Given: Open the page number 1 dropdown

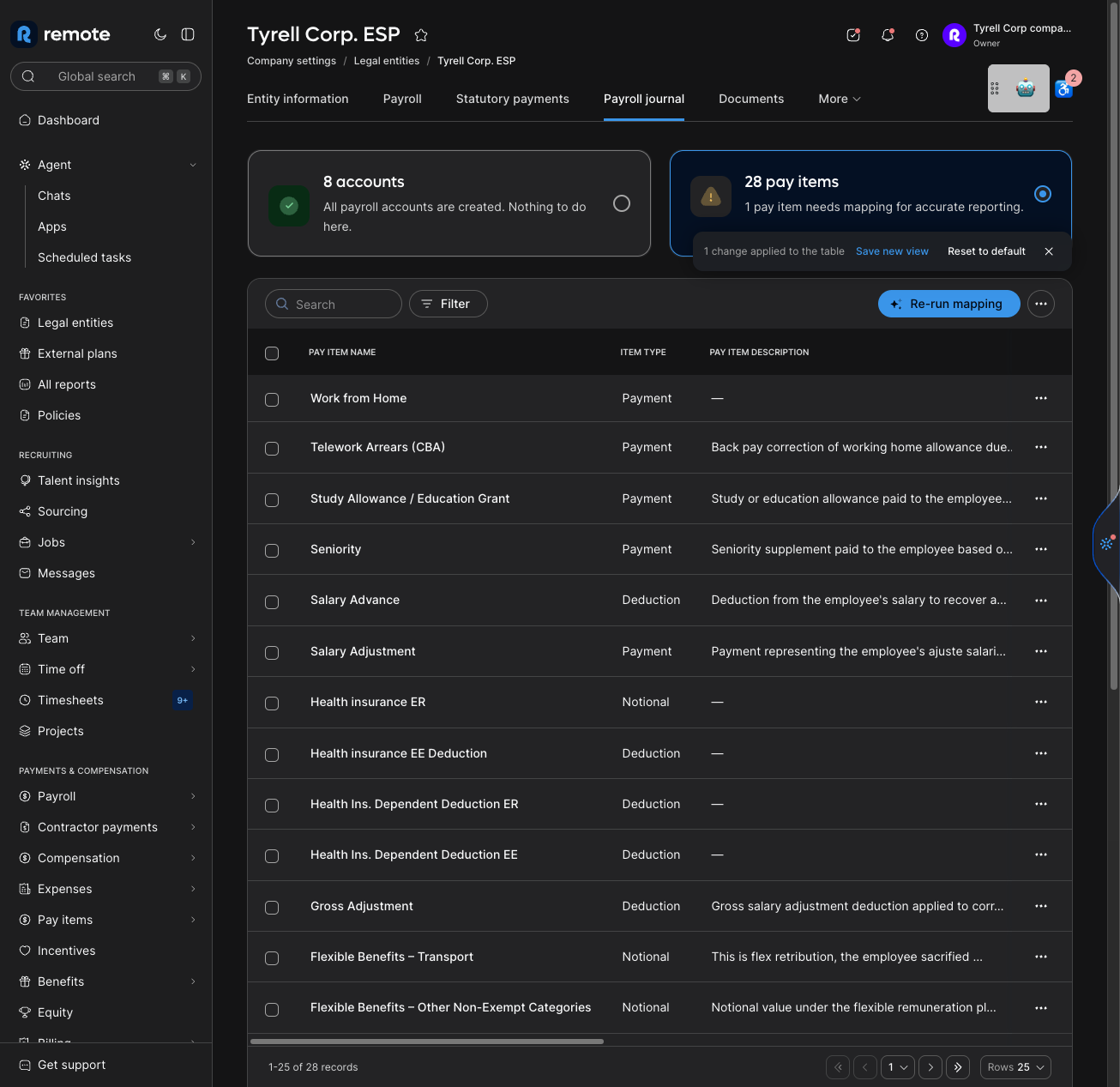Looking at the screenshot, I should (898, 1067).
